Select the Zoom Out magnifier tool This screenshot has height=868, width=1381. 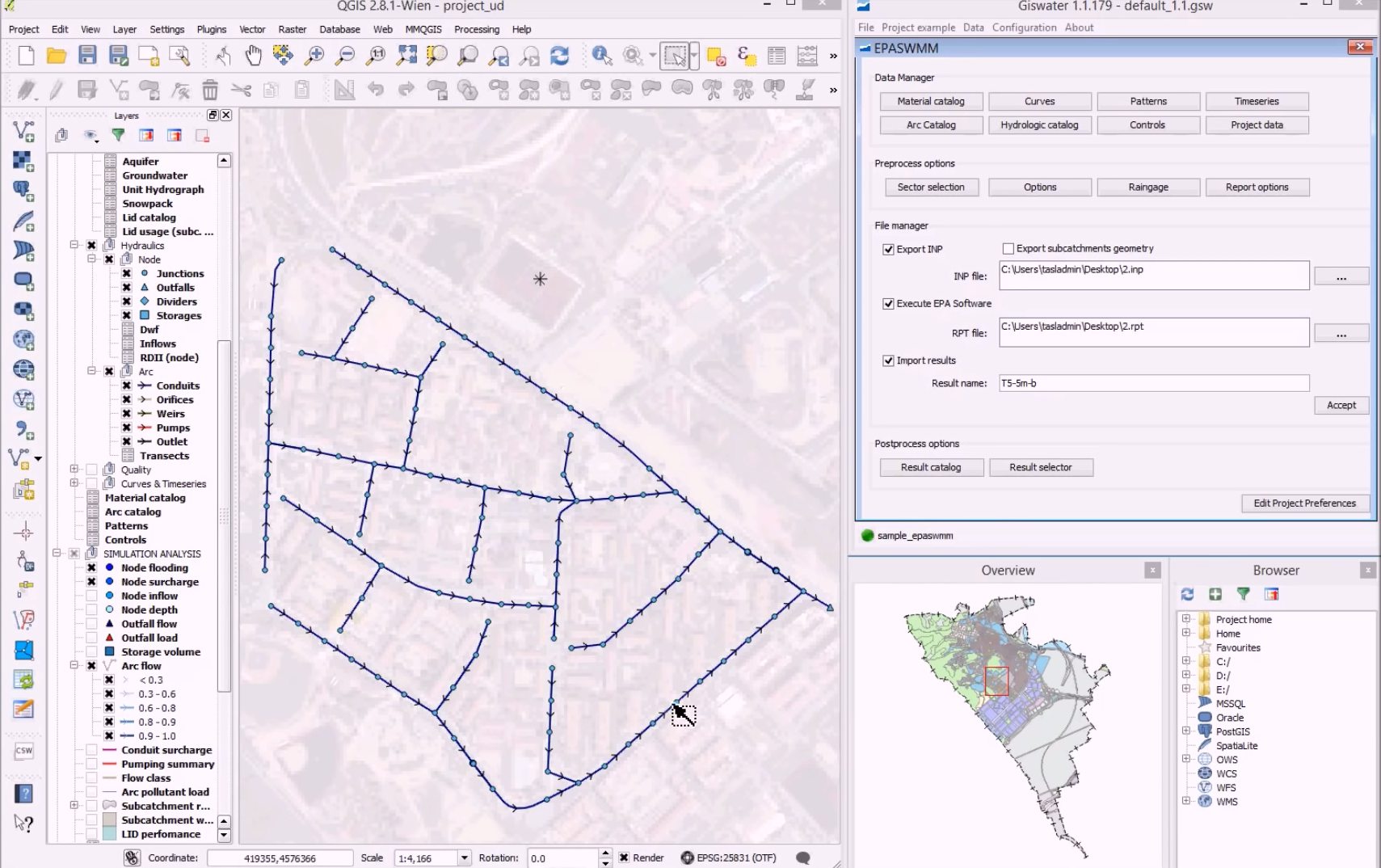pyautogui.click(x=345, y=56)
